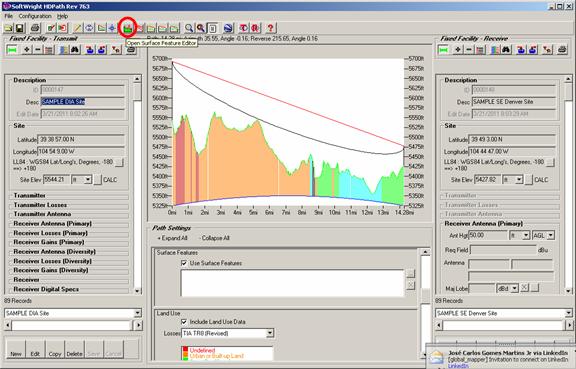Open the Surface Feature Editor icon
Viewport: 576px width, 369px height.
click(127, 28)
